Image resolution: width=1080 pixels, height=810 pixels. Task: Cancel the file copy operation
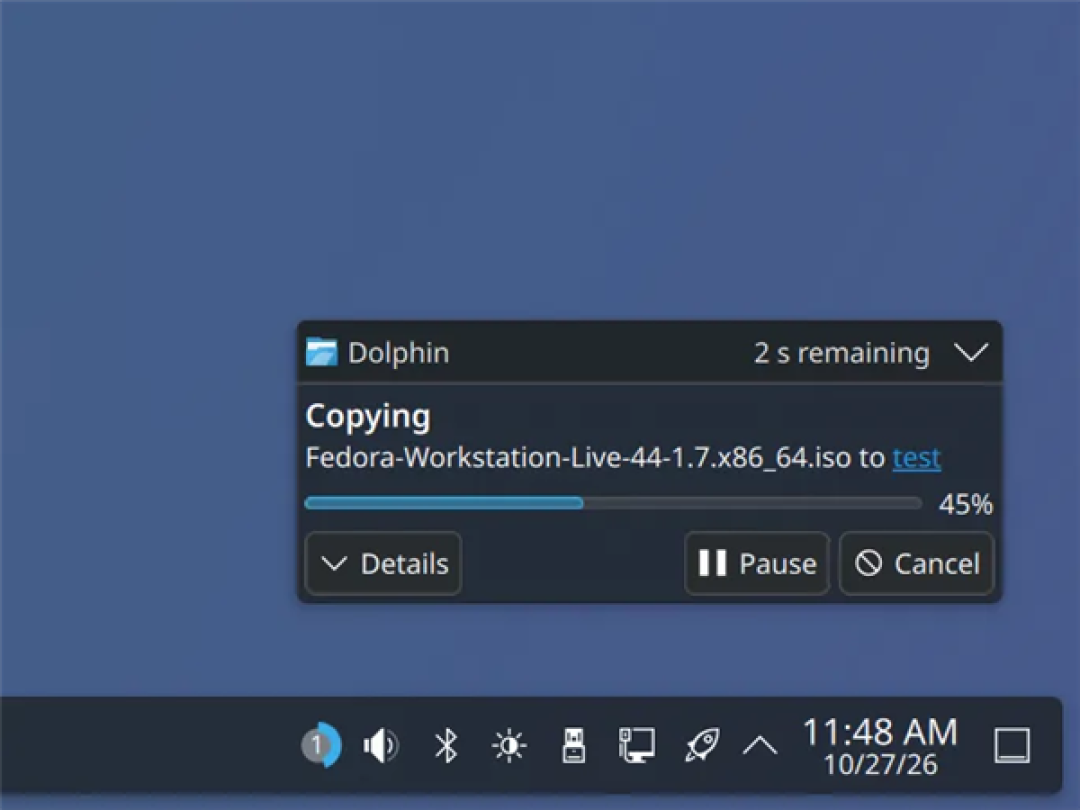(x=917, y=563)
